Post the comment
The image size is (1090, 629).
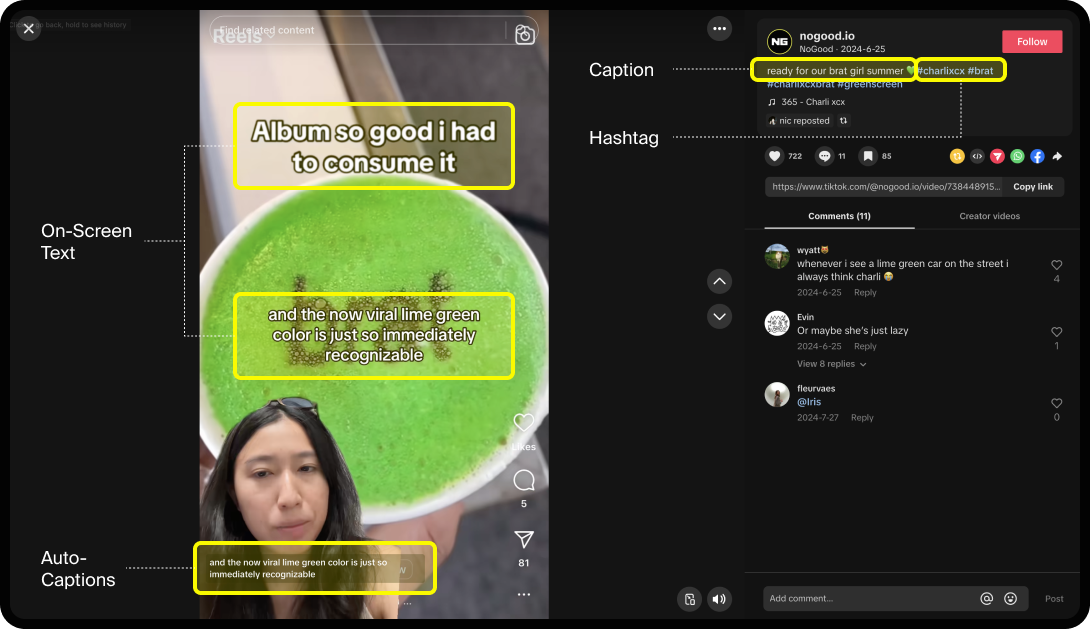click(x=1054, y=598)
